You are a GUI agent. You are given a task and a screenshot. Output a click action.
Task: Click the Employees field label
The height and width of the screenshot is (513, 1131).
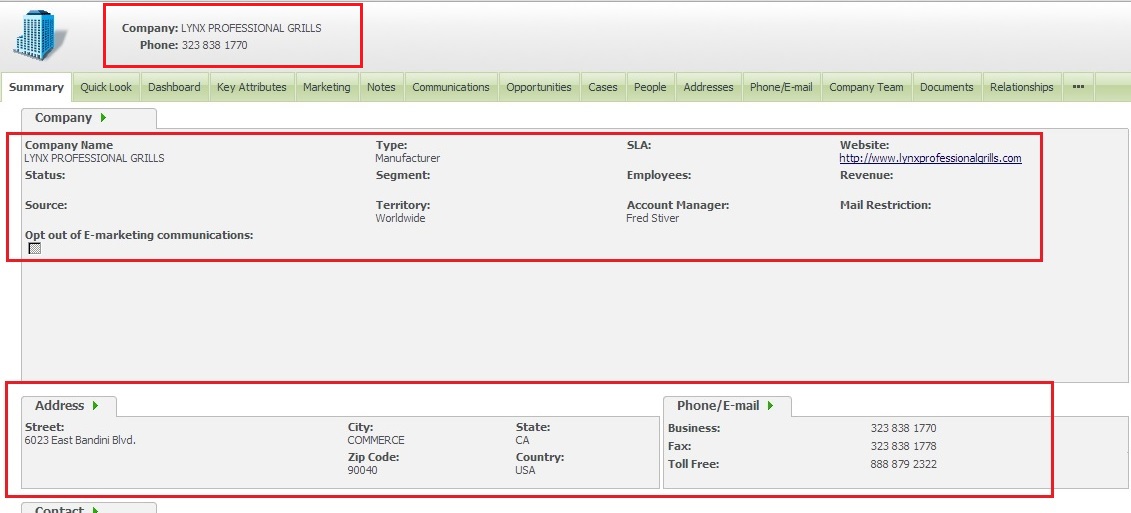point(659,175)
